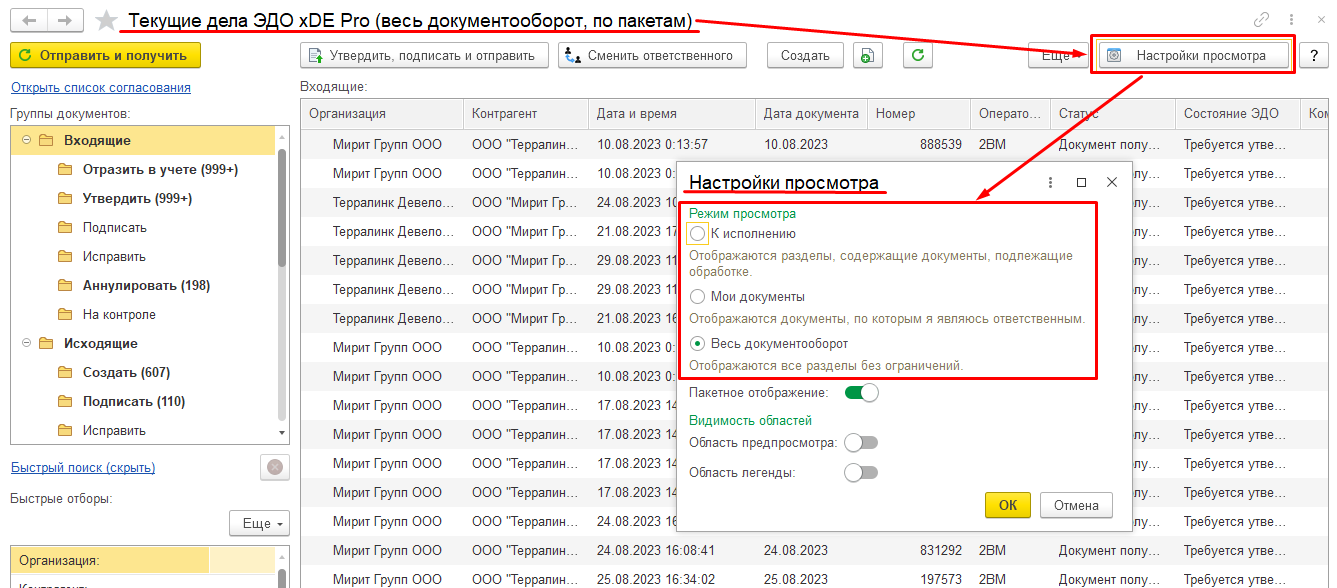Collapse the Входящие tree group
Image resolution: width=1337 pixels, height=588 pixels.
pyautogui.click(x=26, y=141)
